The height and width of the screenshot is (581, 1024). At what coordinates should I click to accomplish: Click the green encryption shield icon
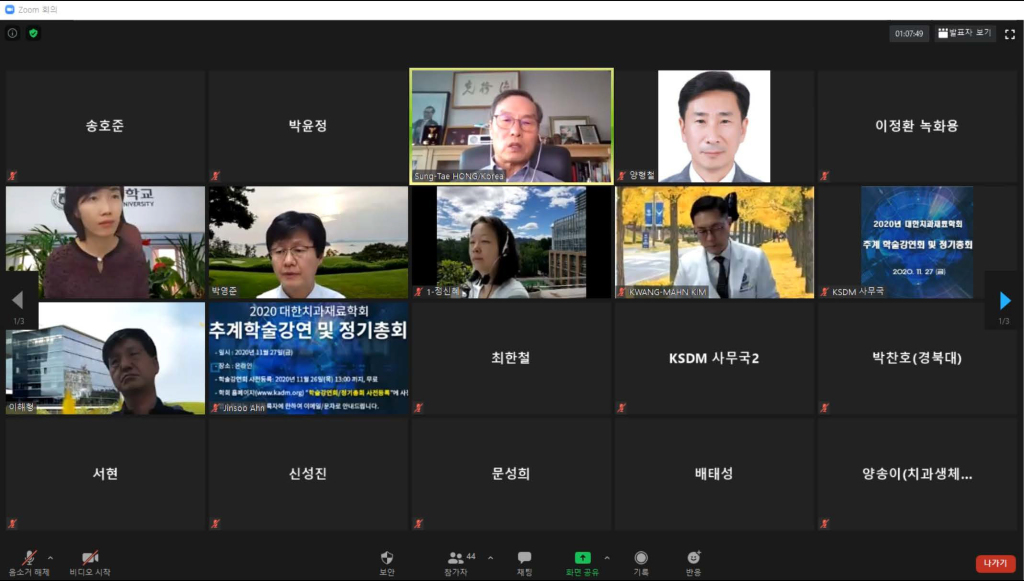(33, 33)
